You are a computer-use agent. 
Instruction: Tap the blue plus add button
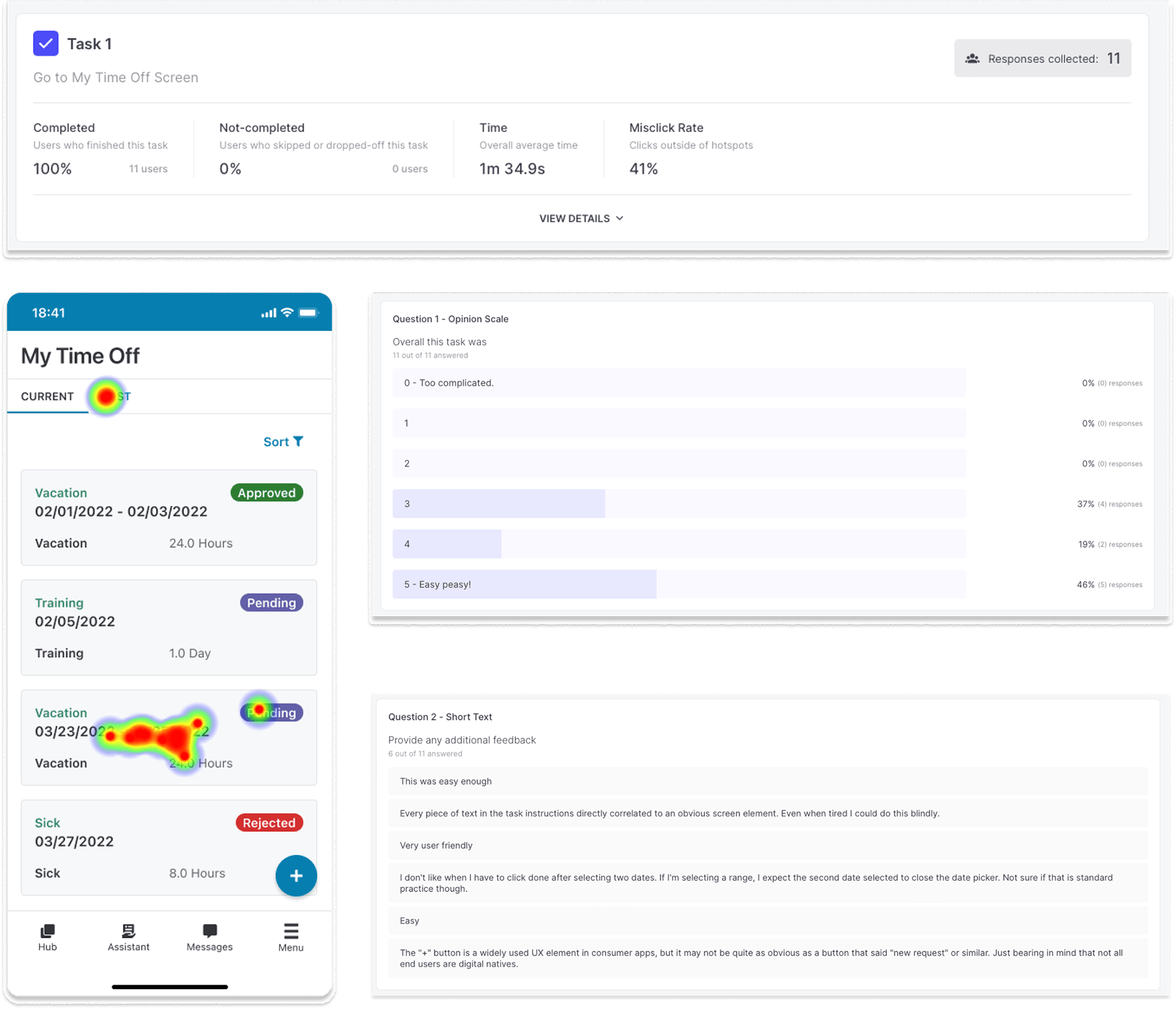[296, 876]
